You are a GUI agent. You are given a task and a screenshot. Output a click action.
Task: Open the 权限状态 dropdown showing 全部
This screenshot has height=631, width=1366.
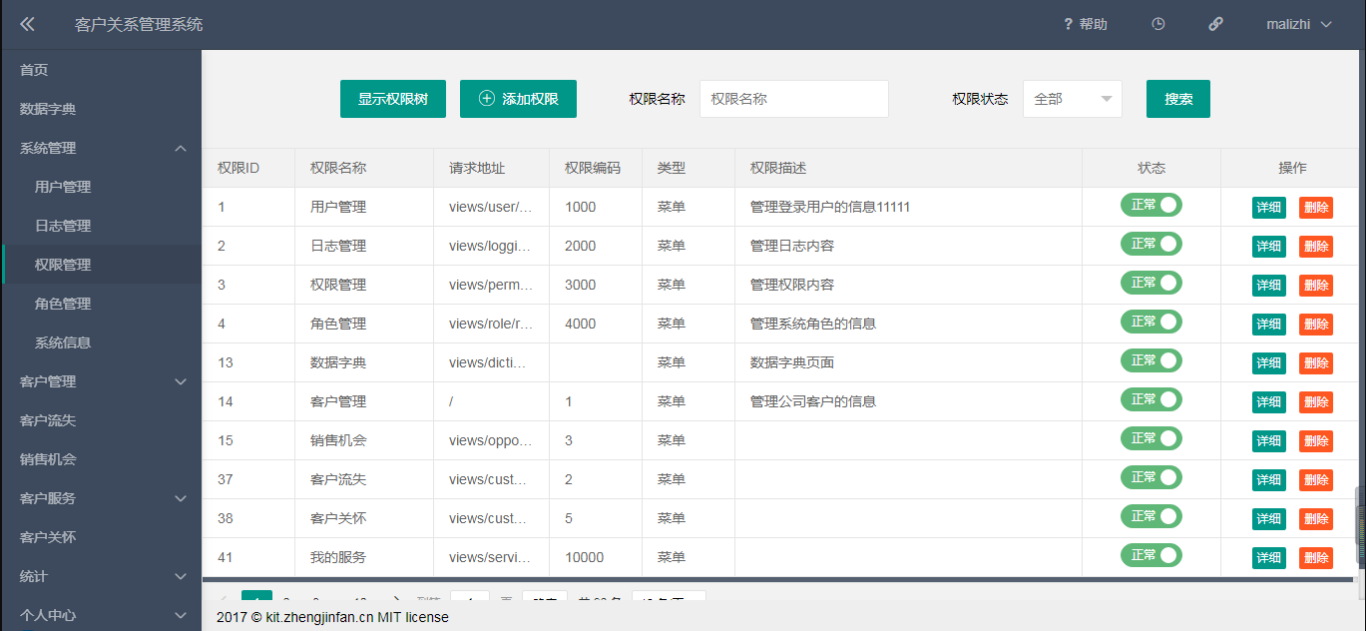click(x=1072, y=99)
